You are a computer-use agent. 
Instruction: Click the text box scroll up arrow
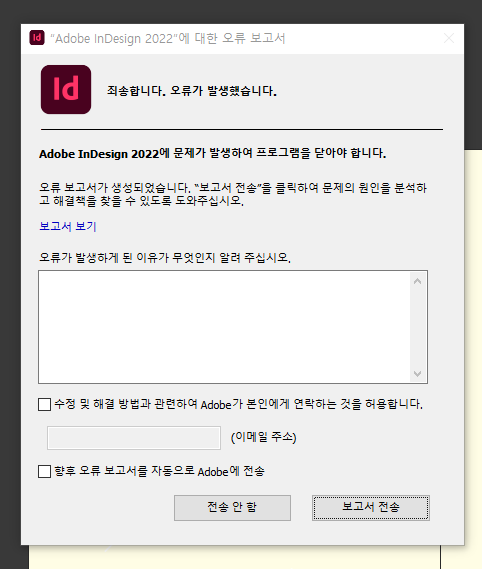417,281
